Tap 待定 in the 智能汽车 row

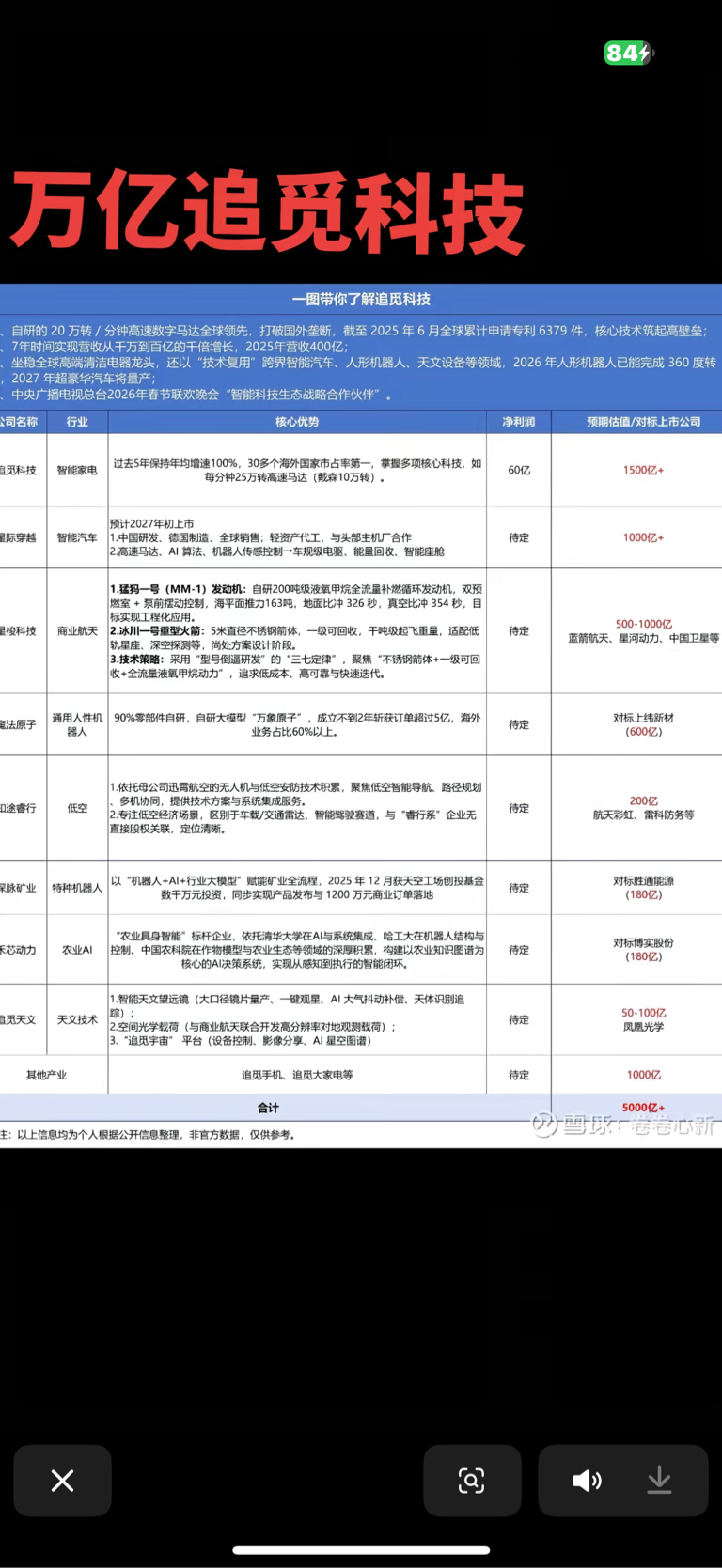pos(519,537)
